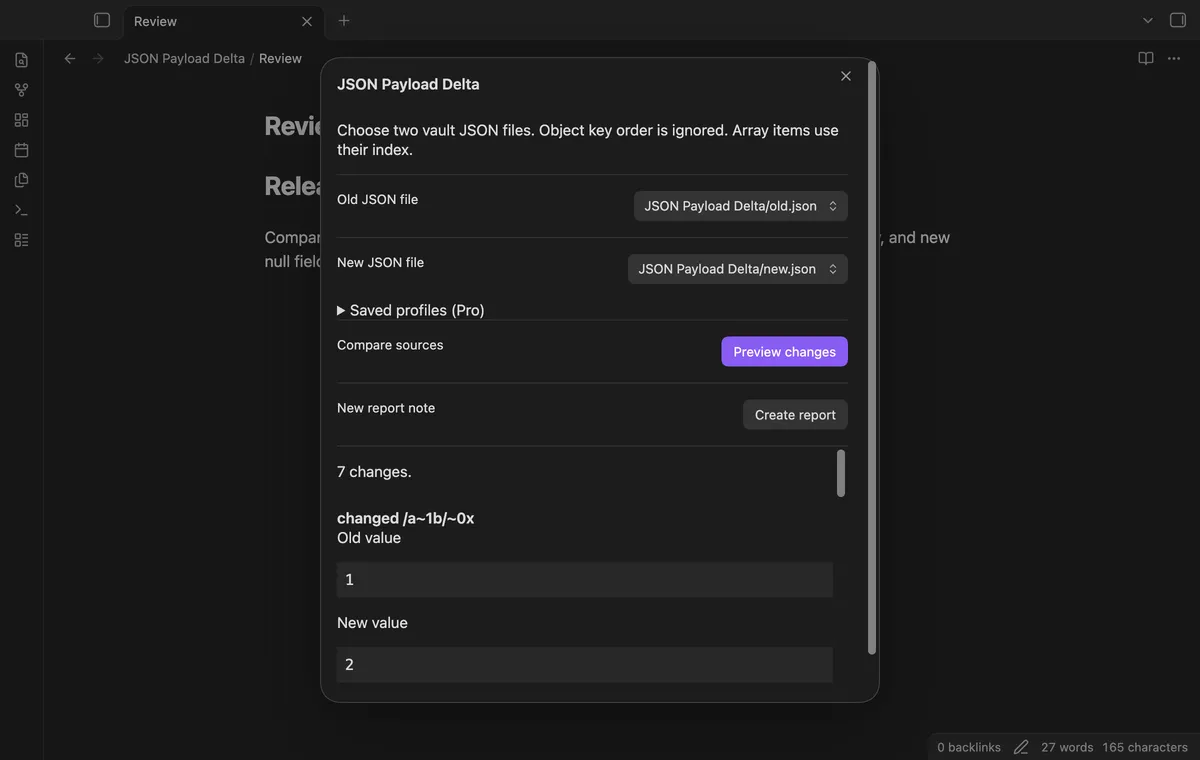1200x760 pixels.
Task: Click the dialog title JSON Payload Delta
Action: click(x=408, y=84)
